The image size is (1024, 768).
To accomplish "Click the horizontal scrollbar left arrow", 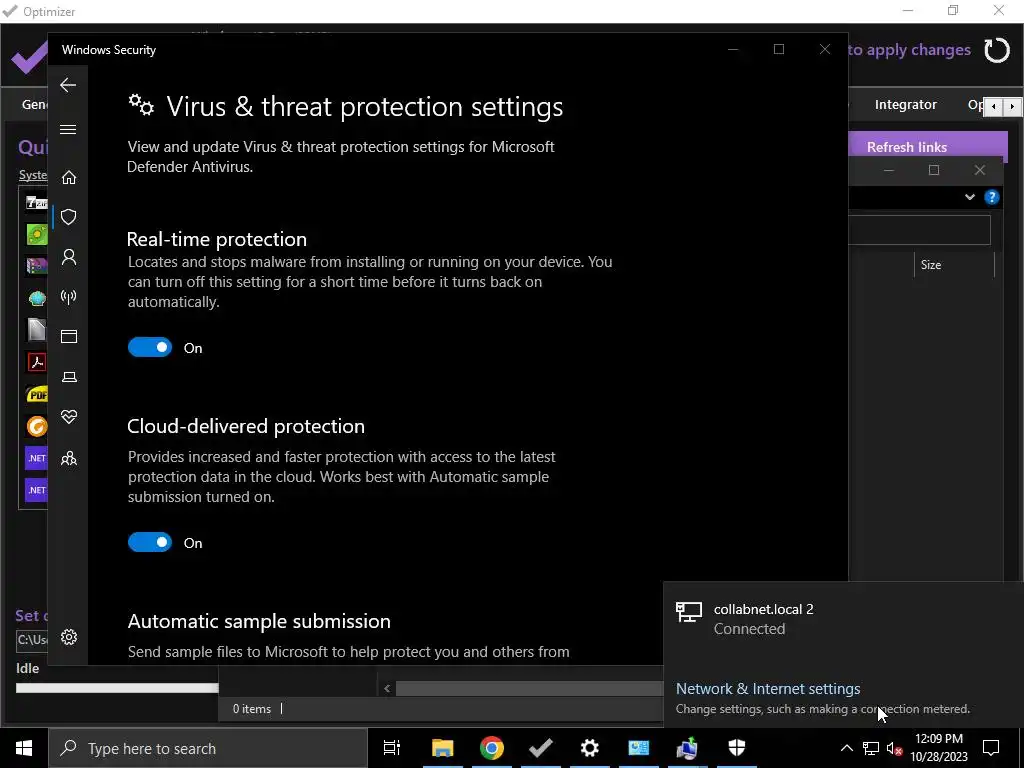I will coord(387,688).
